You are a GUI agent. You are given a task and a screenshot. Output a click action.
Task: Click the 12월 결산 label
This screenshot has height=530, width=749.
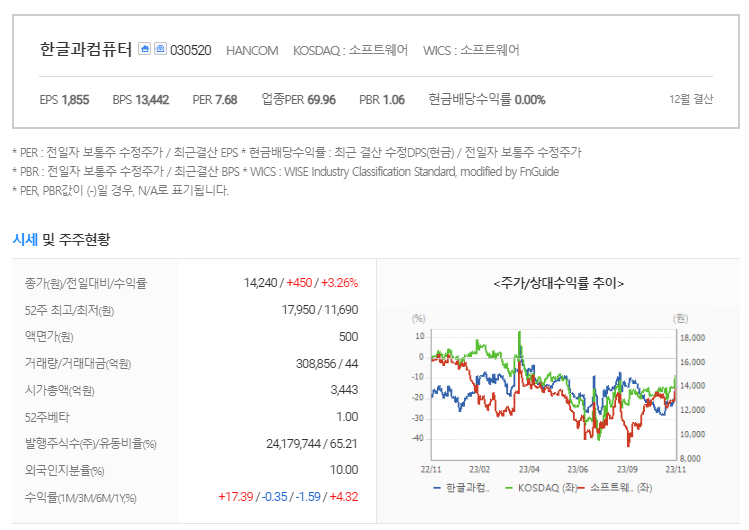tap(691, 99)
